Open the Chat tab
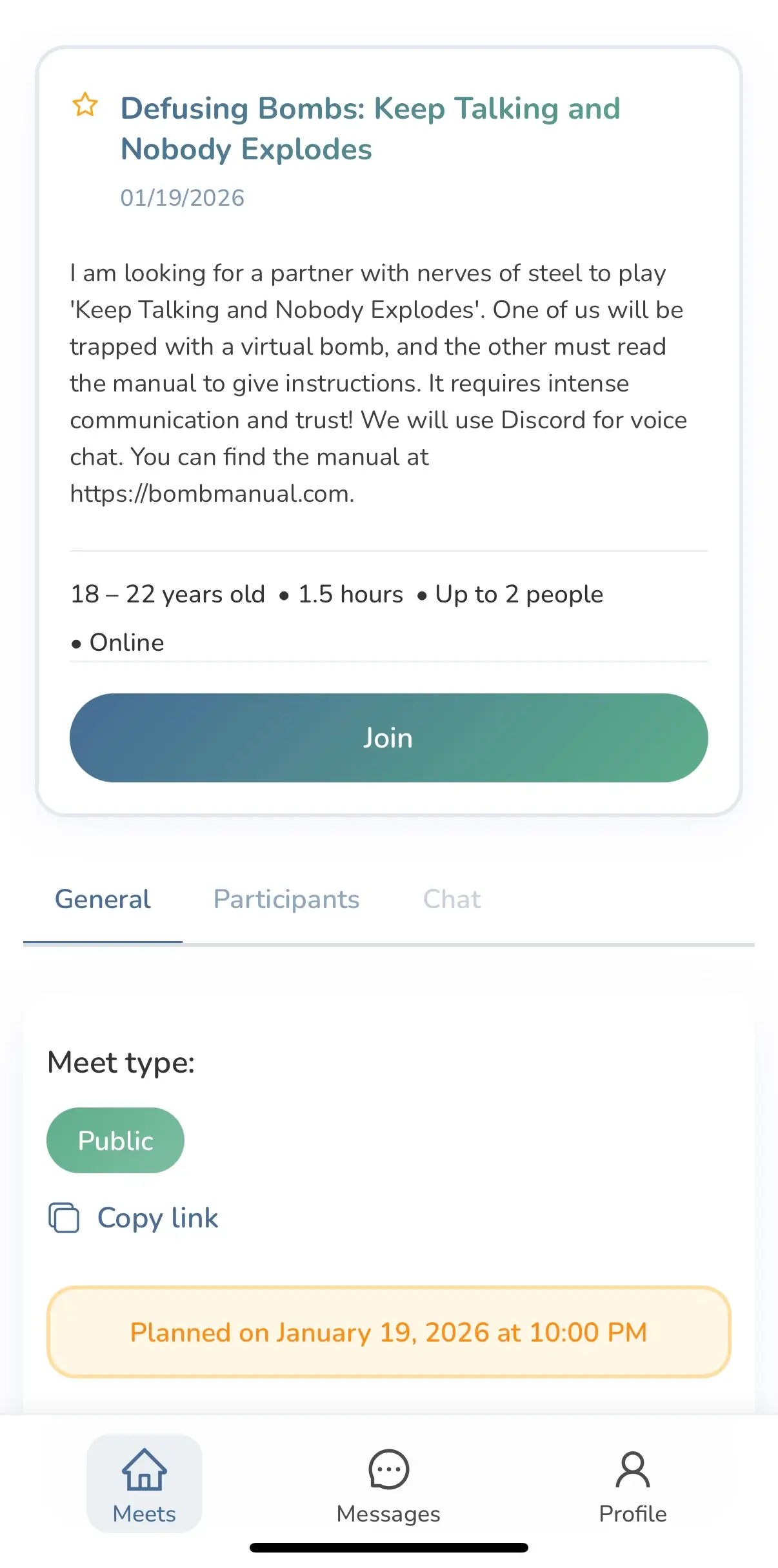The width and height of the screenshot is (778, 1568). pos(452,899)
